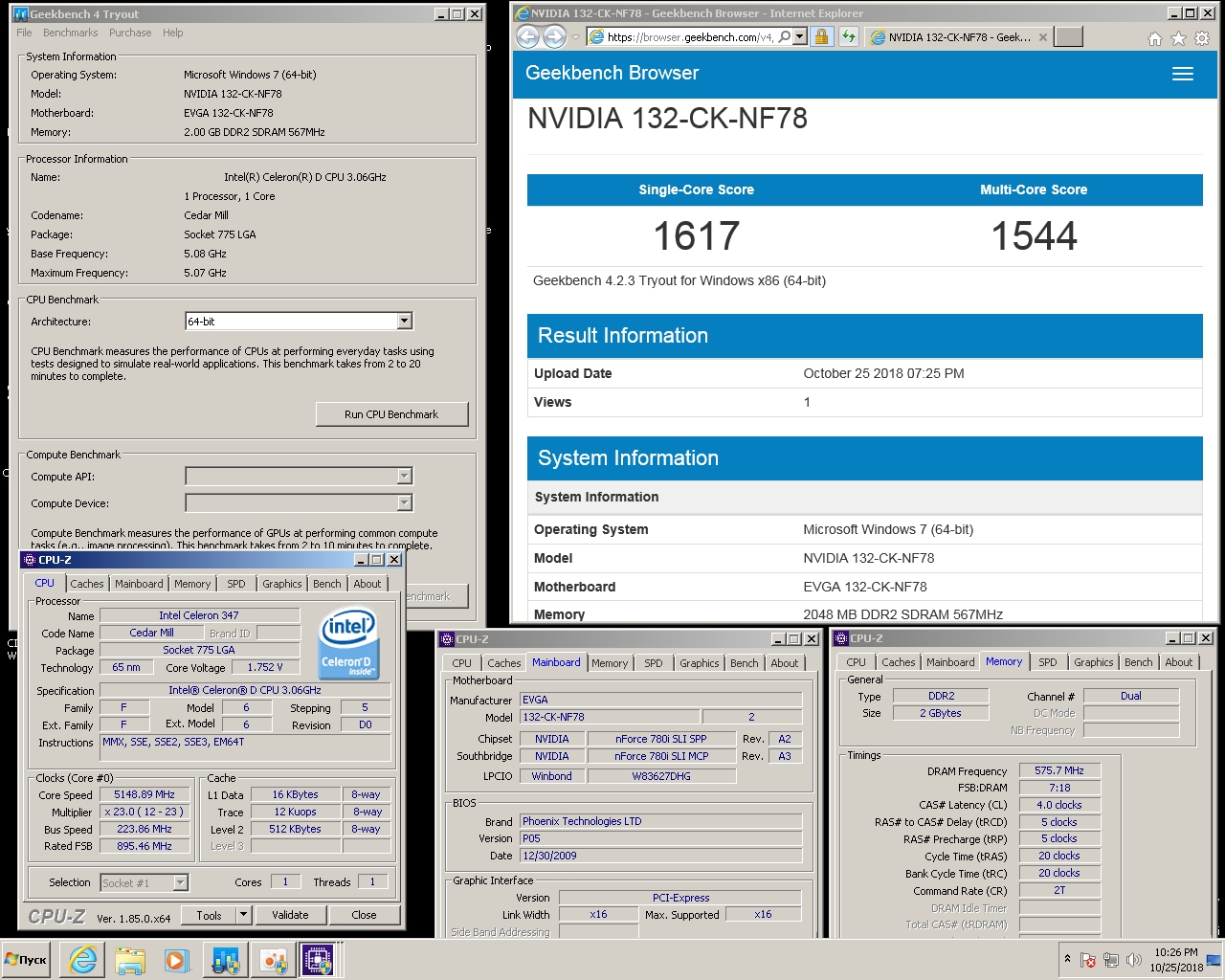Image resolution: width=1225 pixels, height=980 pixels.
Task: Open the Geekbench Browser hamburger menu
Action: click(1183, 74)
